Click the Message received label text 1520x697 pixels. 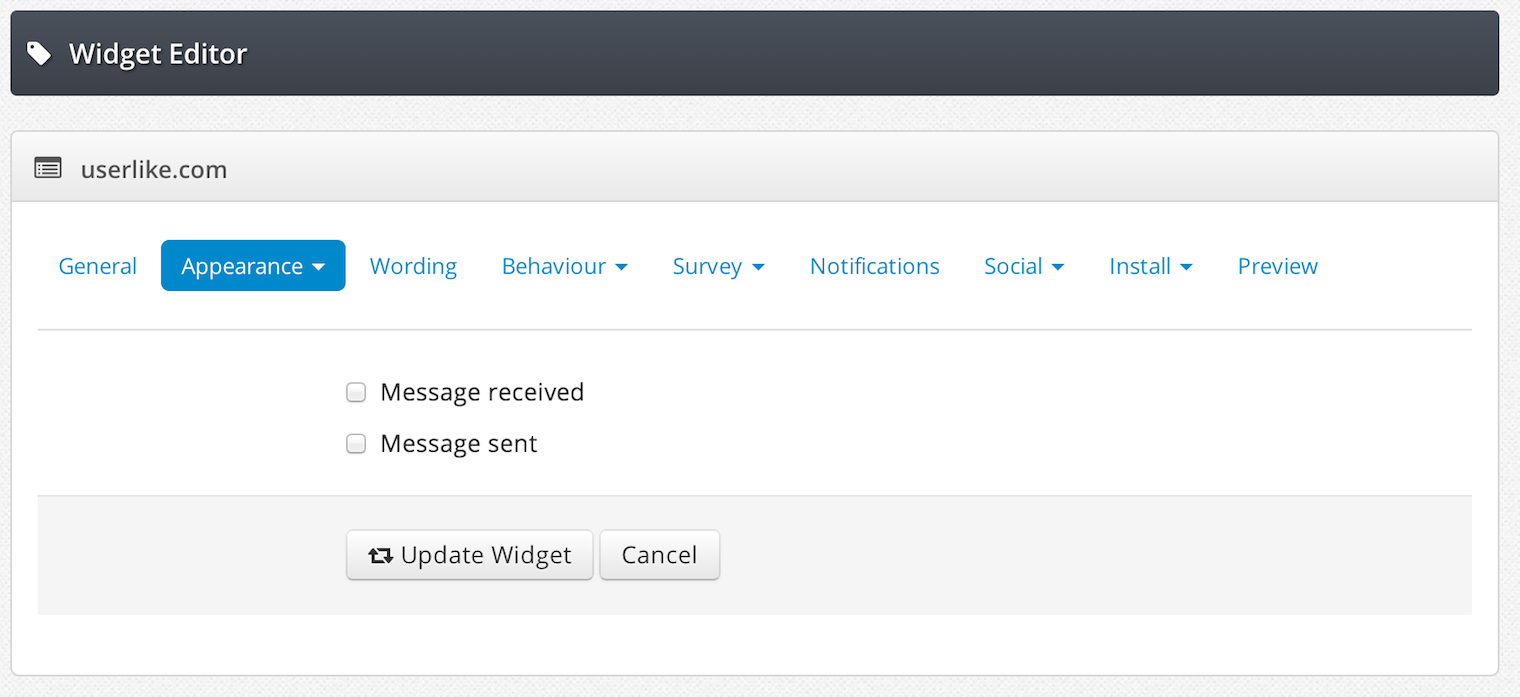[482, 392]
